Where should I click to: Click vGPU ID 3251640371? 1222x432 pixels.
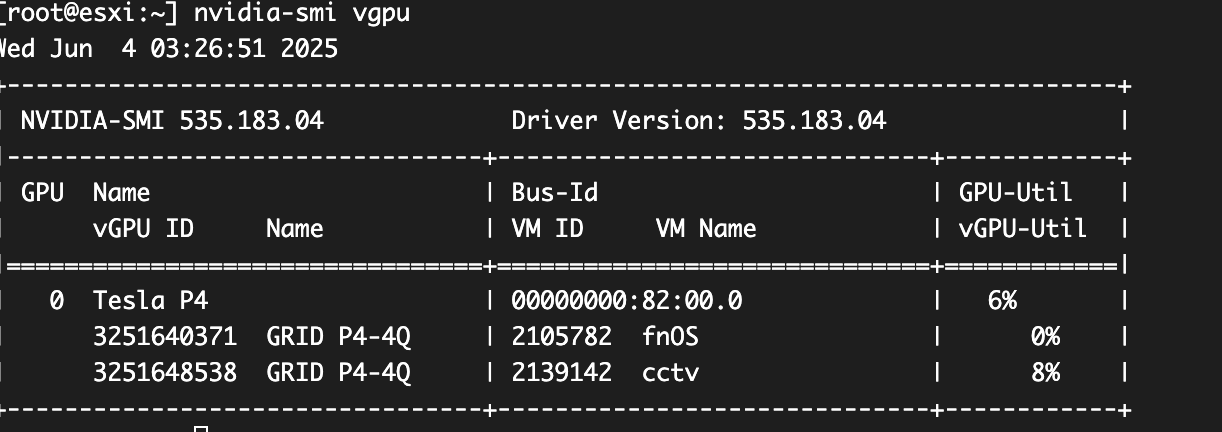[165, 336]
